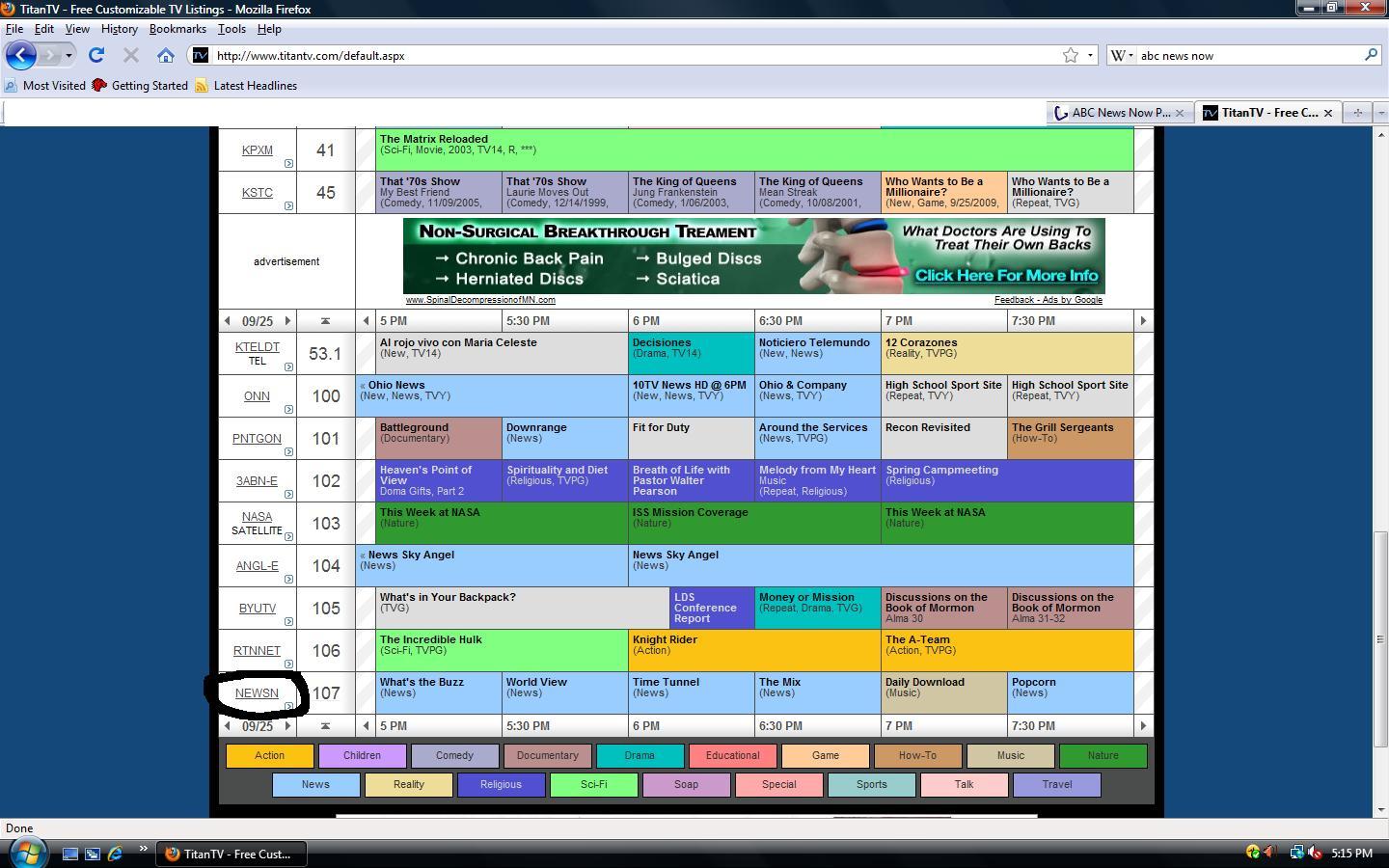Open the URL bar history dropdown
Viewport: 1389px width, 868px height.
(1090, 55)
